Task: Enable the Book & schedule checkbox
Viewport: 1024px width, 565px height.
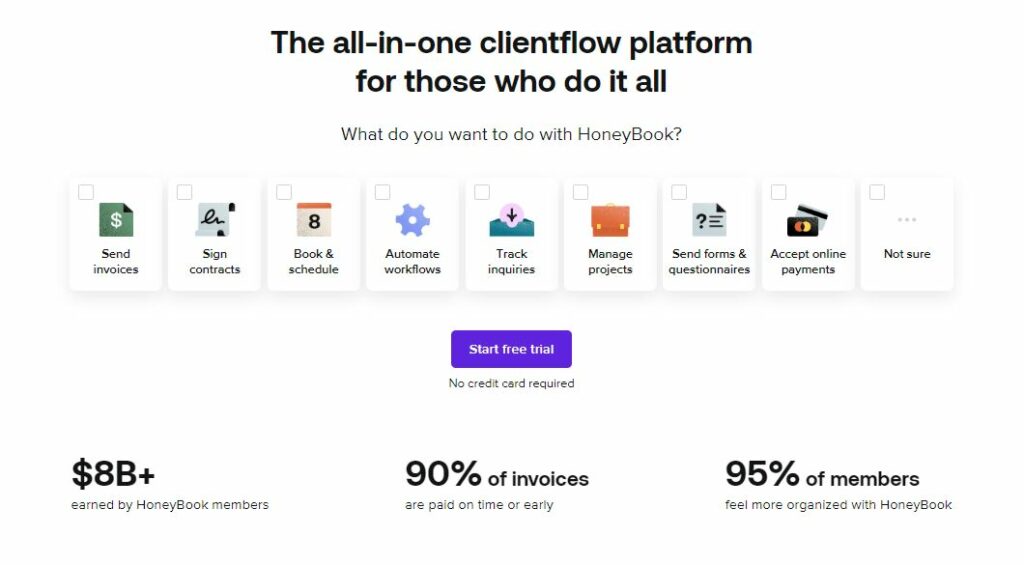Action: (x=284, y=192)
